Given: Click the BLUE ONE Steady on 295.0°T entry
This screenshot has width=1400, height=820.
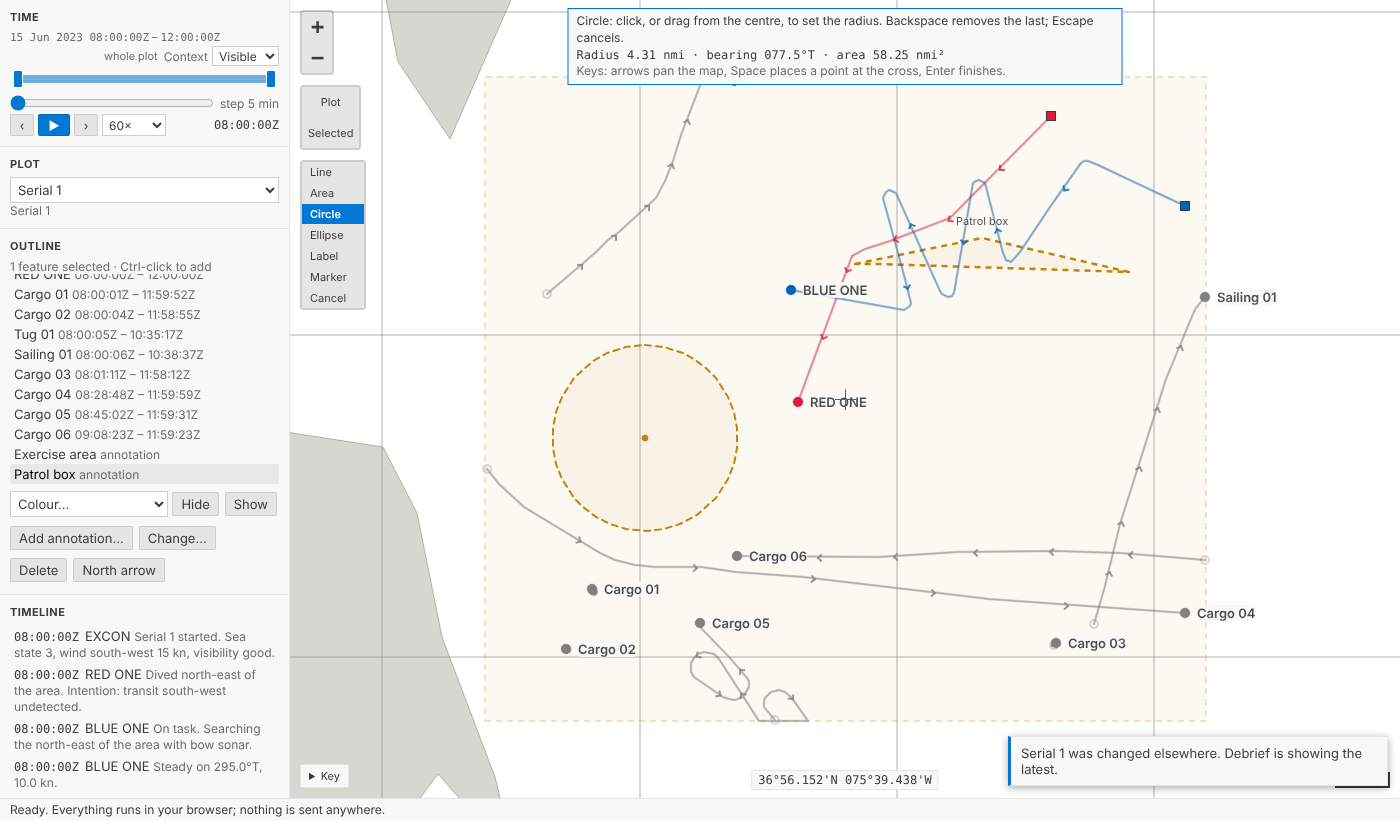Looking at the screenshot, I should (144, 775).
